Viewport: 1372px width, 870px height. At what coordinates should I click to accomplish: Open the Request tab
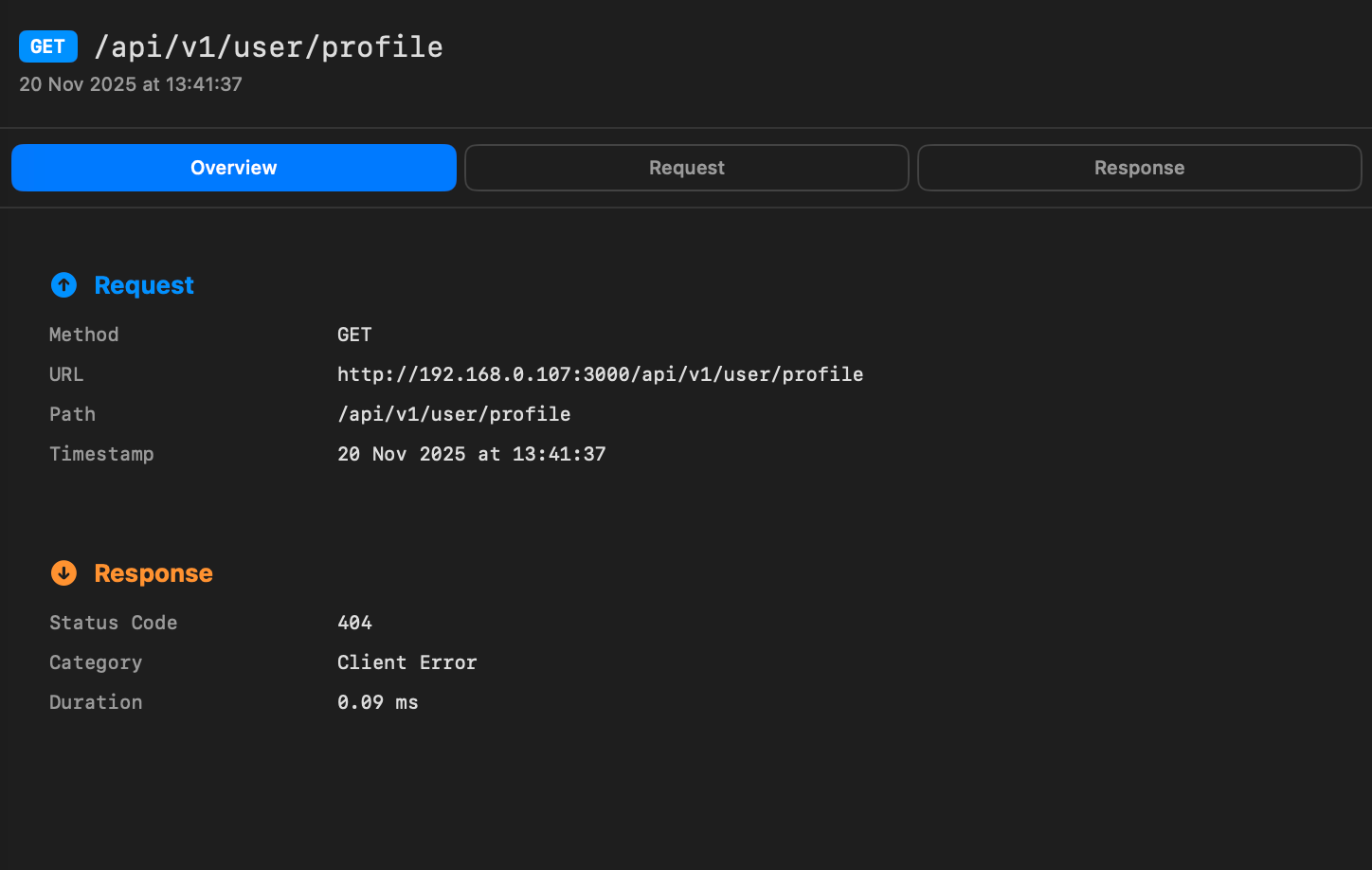[686, 168]
